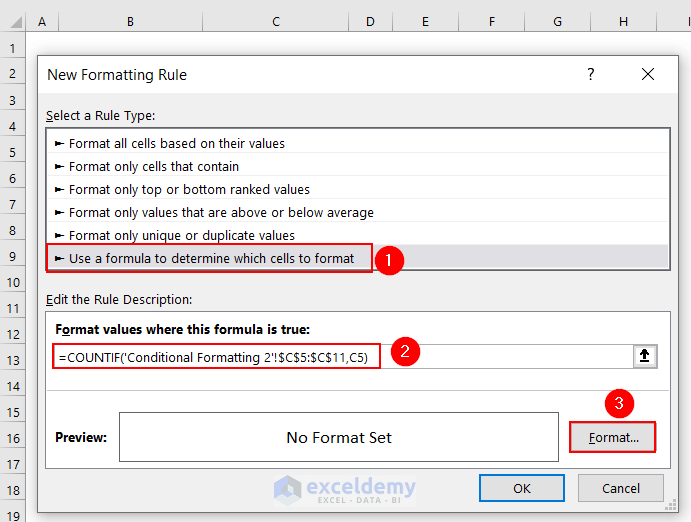Select 'Format only cells that contain' rule
Image resolution: width=691 pixels, height=522 pixels.
pyautogui.click(x=153, y=166)
